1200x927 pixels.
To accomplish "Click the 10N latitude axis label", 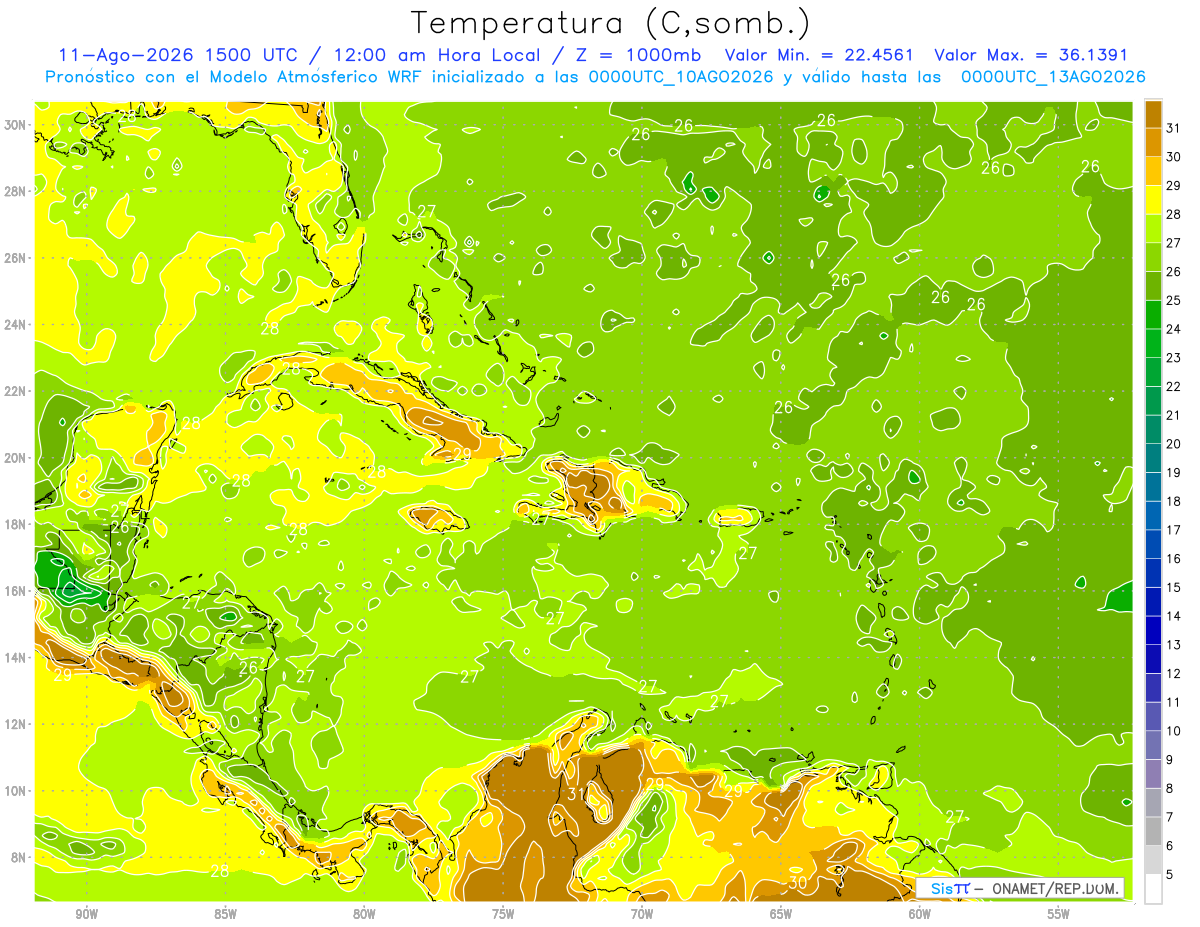I will point(16,790).
